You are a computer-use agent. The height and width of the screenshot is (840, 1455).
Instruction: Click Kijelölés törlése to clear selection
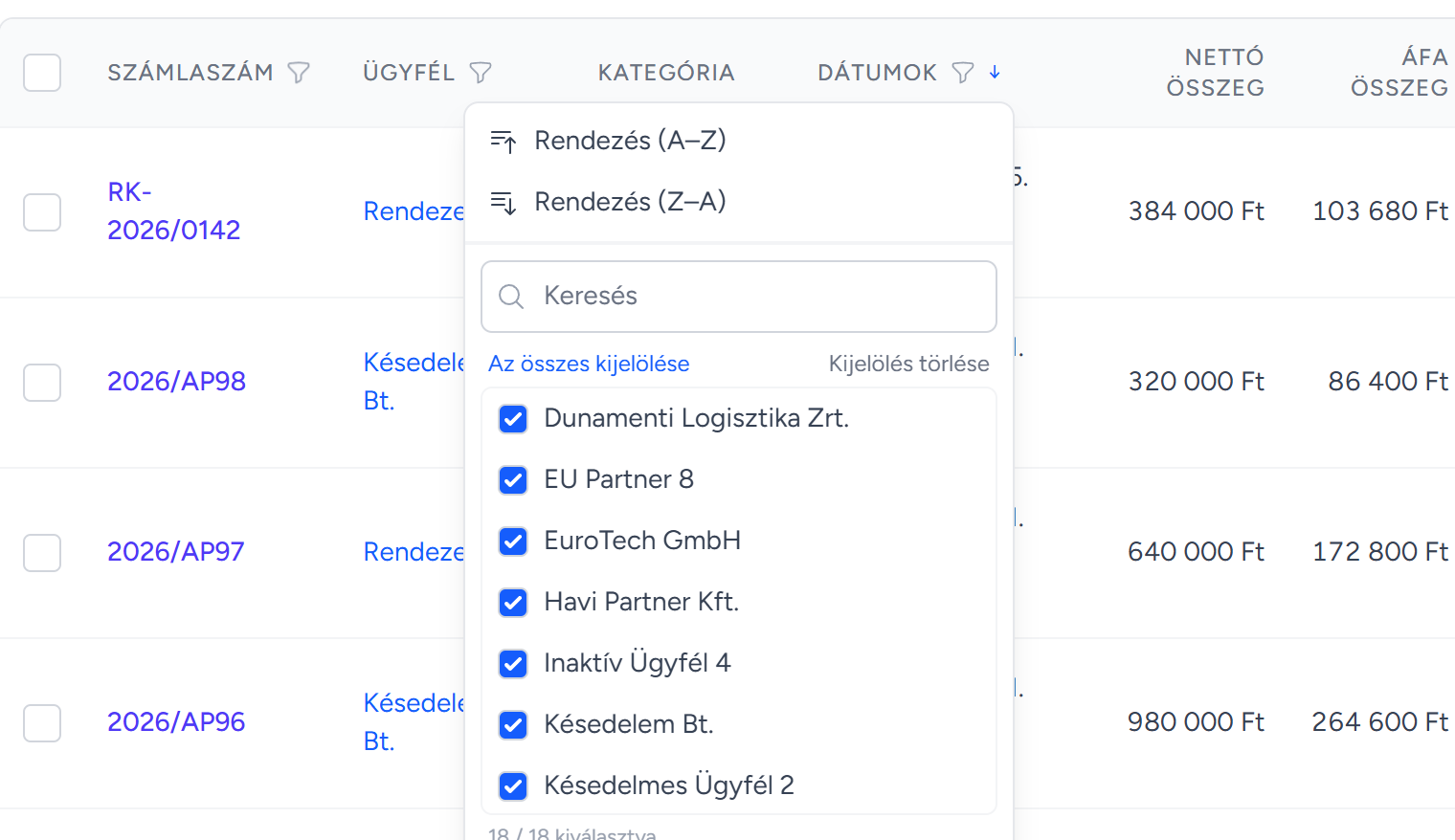click(x=908, y=364)
